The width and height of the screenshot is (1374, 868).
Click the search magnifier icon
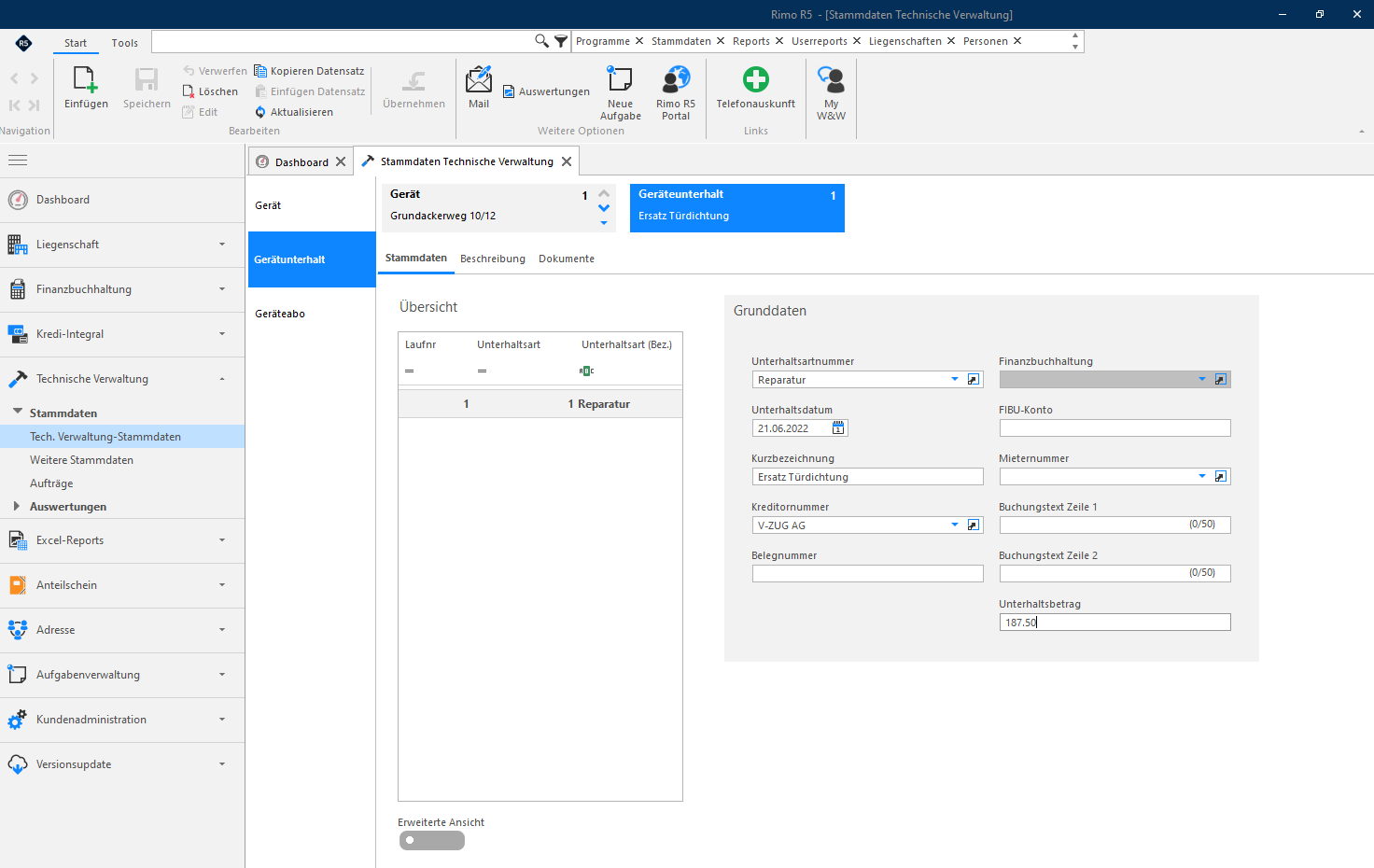pyautogui.click(x=541, y=41)
